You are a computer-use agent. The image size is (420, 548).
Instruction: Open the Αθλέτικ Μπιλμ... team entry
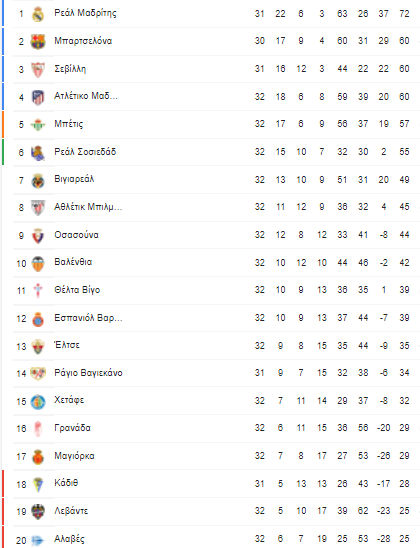88,207
